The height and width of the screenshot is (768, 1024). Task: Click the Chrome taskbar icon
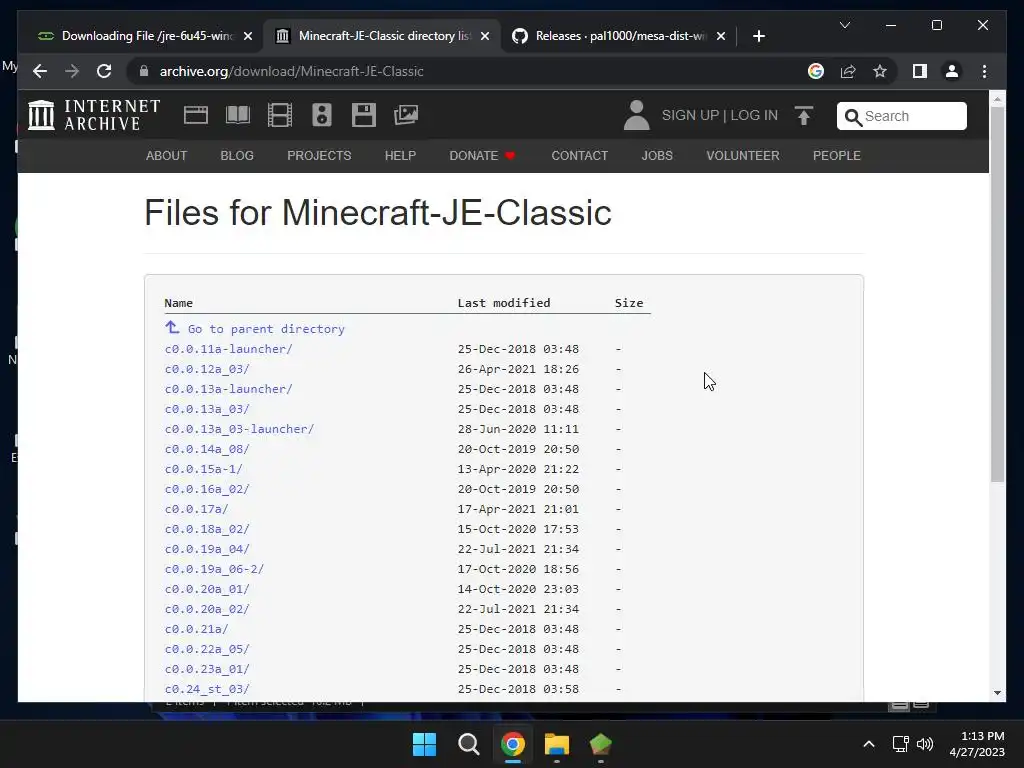(x=513, y=744)
